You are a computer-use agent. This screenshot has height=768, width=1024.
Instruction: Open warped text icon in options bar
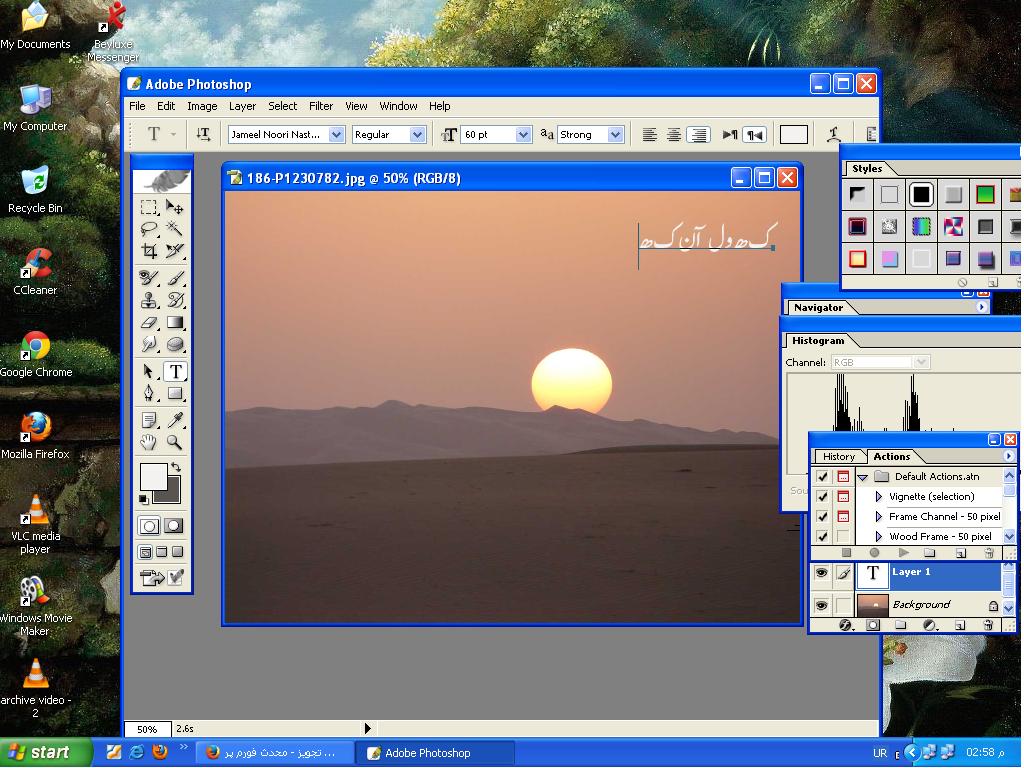(833, 135)
